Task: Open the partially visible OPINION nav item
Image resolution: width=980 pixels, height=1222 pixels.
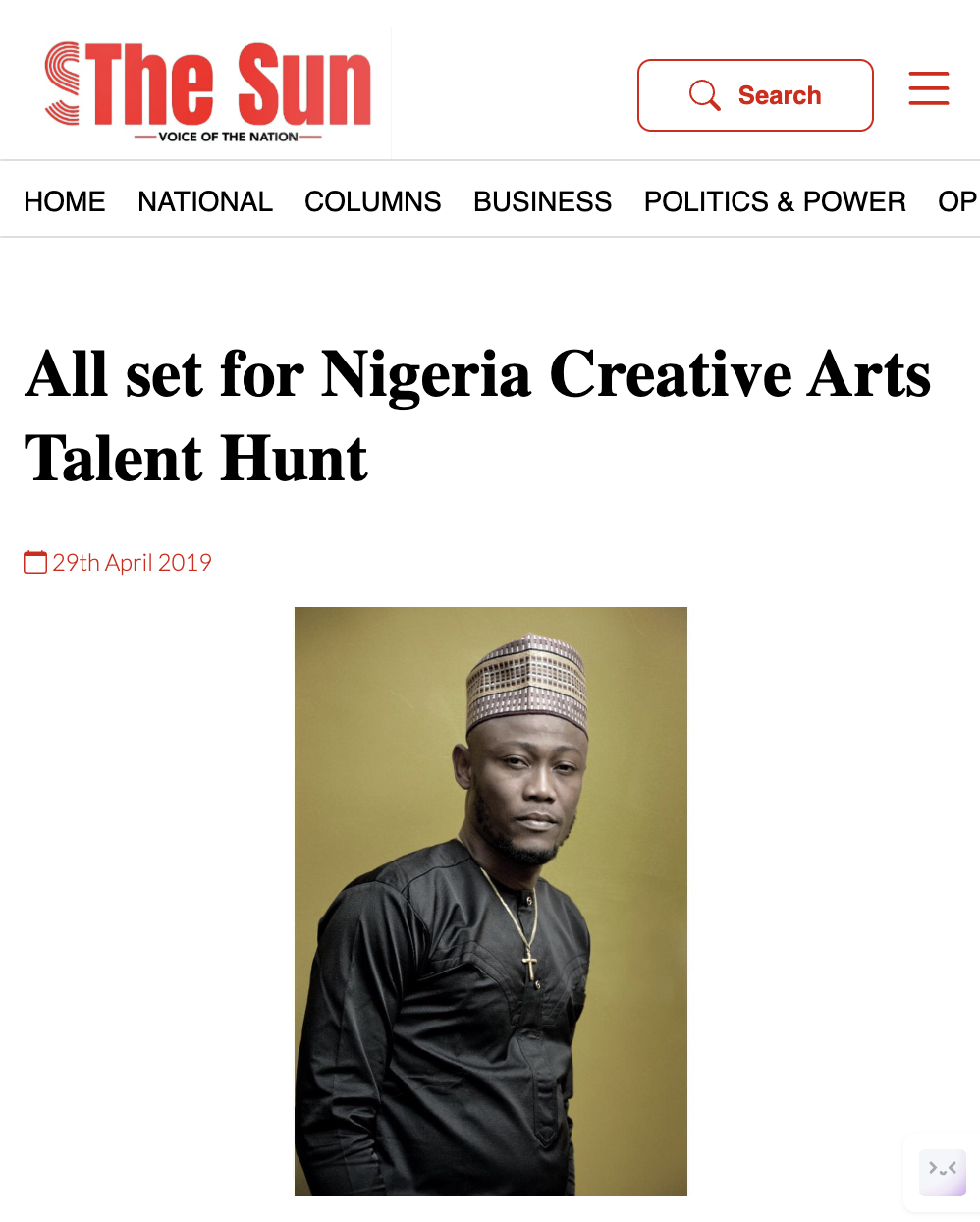Action: coord(957,201)
